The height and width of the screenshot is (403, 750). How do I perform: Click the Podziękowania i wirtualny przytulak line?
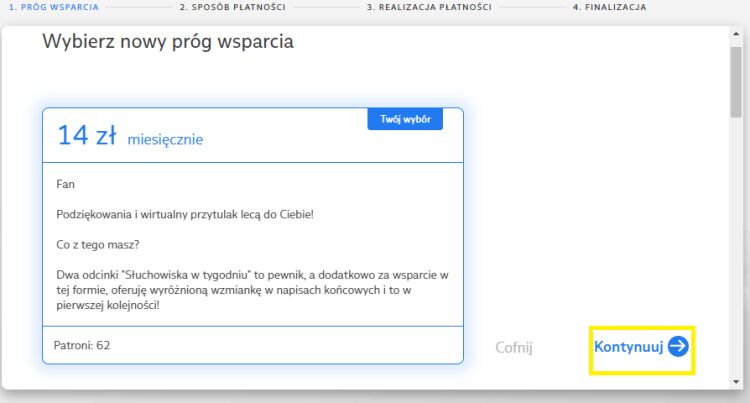click(x=185, y=214)
